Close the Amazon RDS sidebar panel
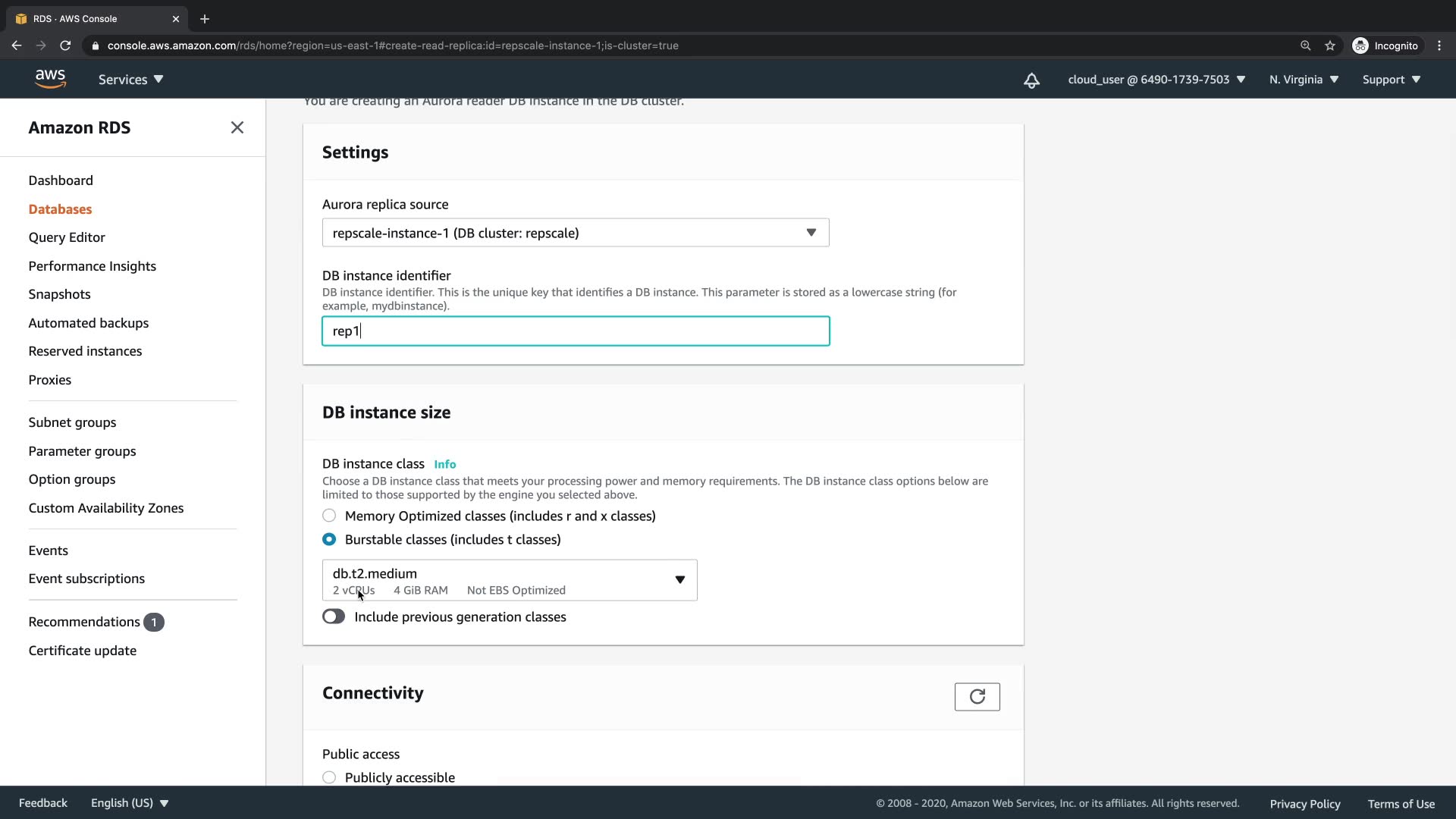The height and width of the screenshot is (819, 1456). [x=237, y=127]
